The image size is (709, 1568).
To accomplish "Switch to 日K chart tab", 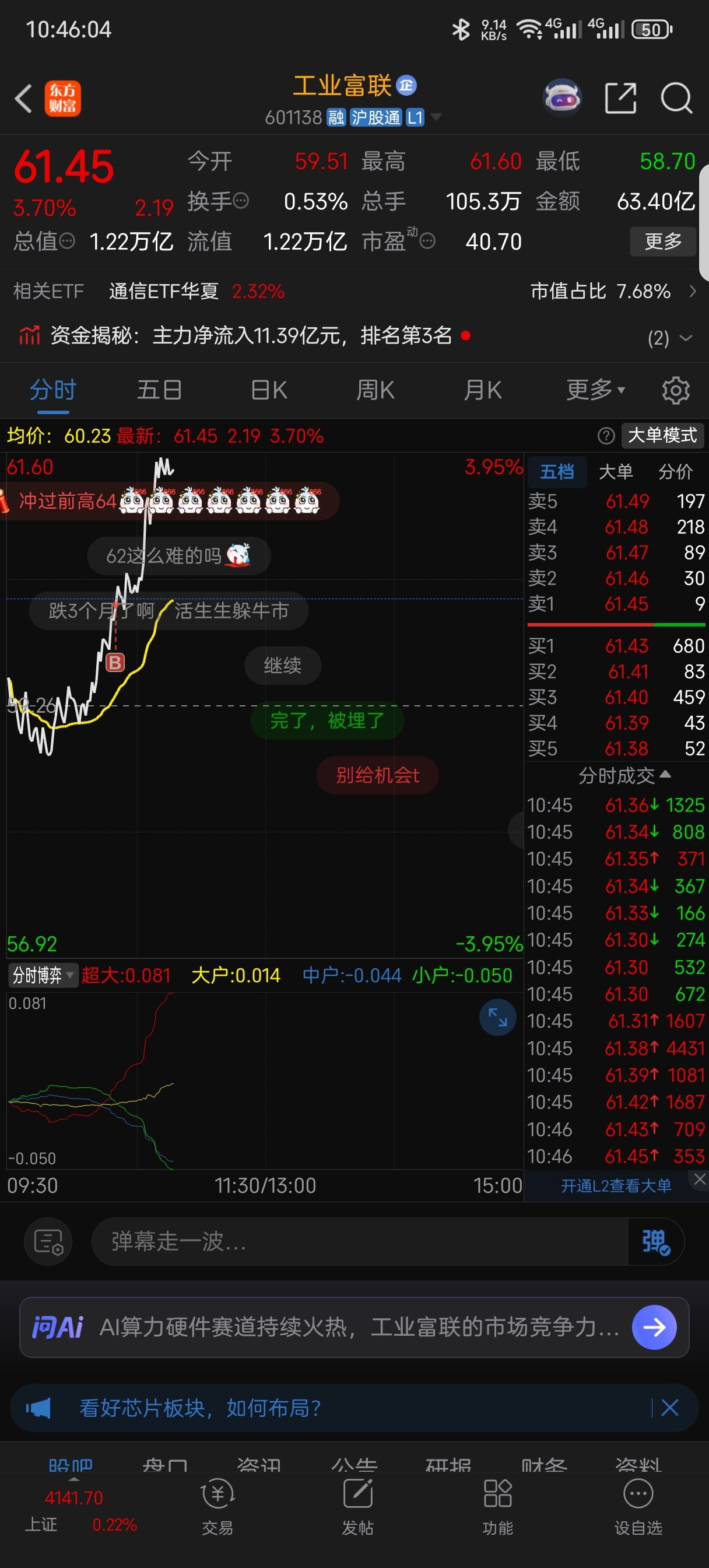I will (x=269, y=390).
